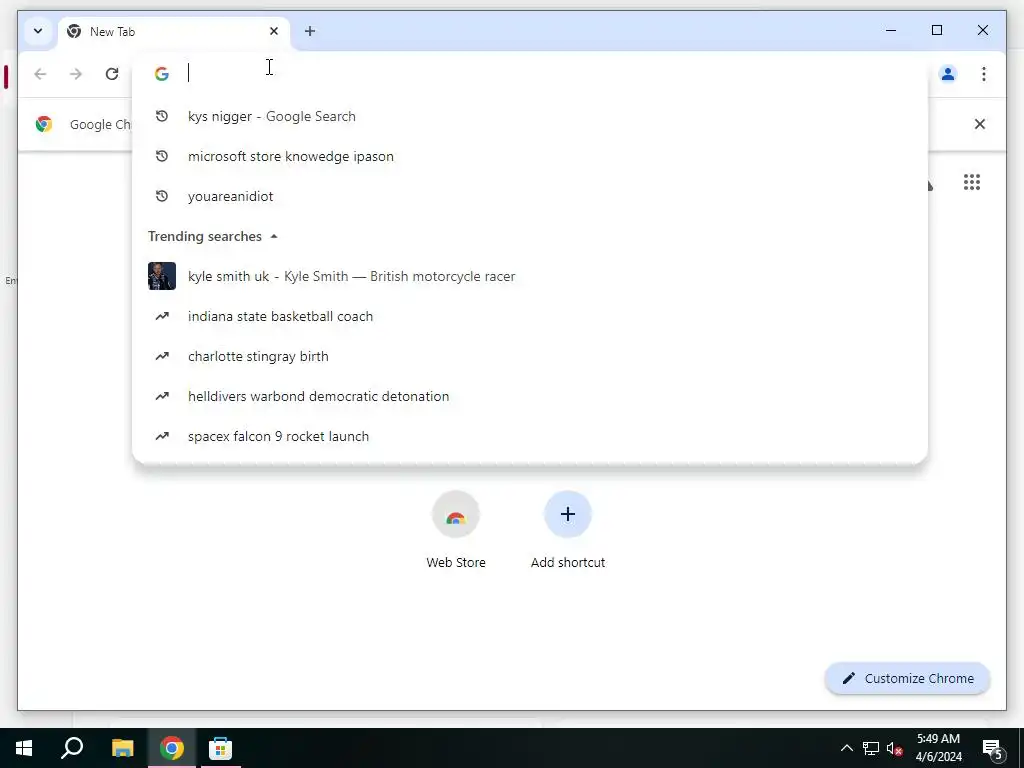Open the Web Store shortcut
The width and height of the screenshot is (1024, 768).
click(x=456, y=530)
